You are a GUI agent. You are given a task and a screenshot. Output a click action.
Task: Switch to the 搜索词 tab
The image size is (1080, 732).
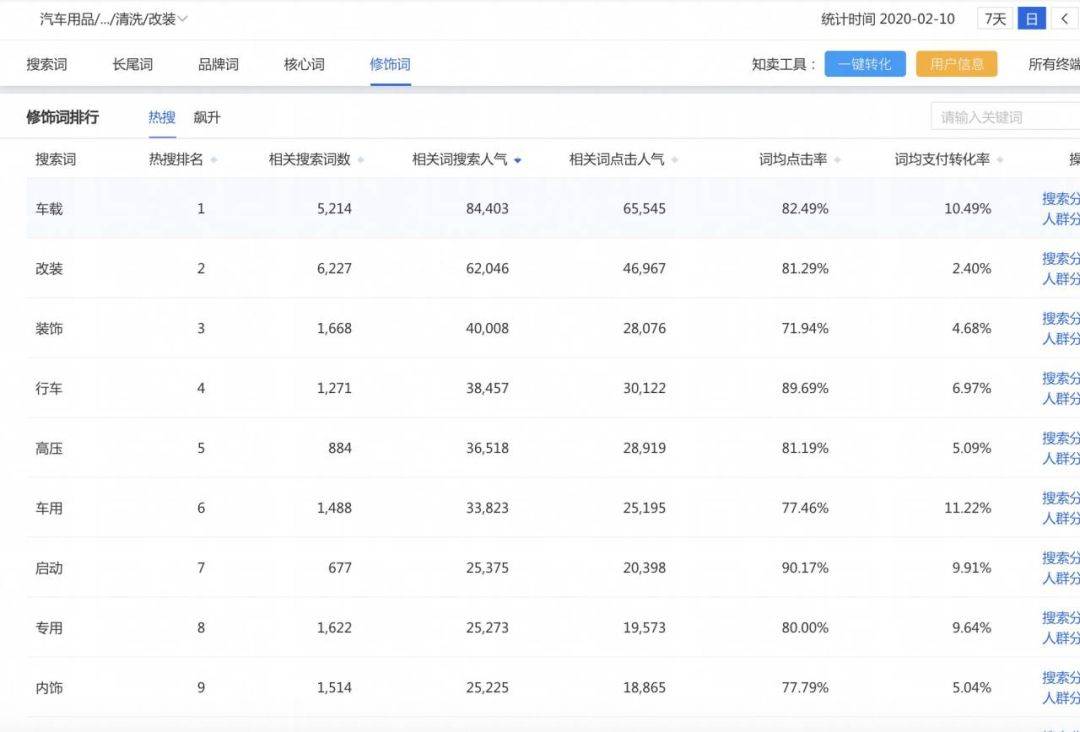point(47,65)
